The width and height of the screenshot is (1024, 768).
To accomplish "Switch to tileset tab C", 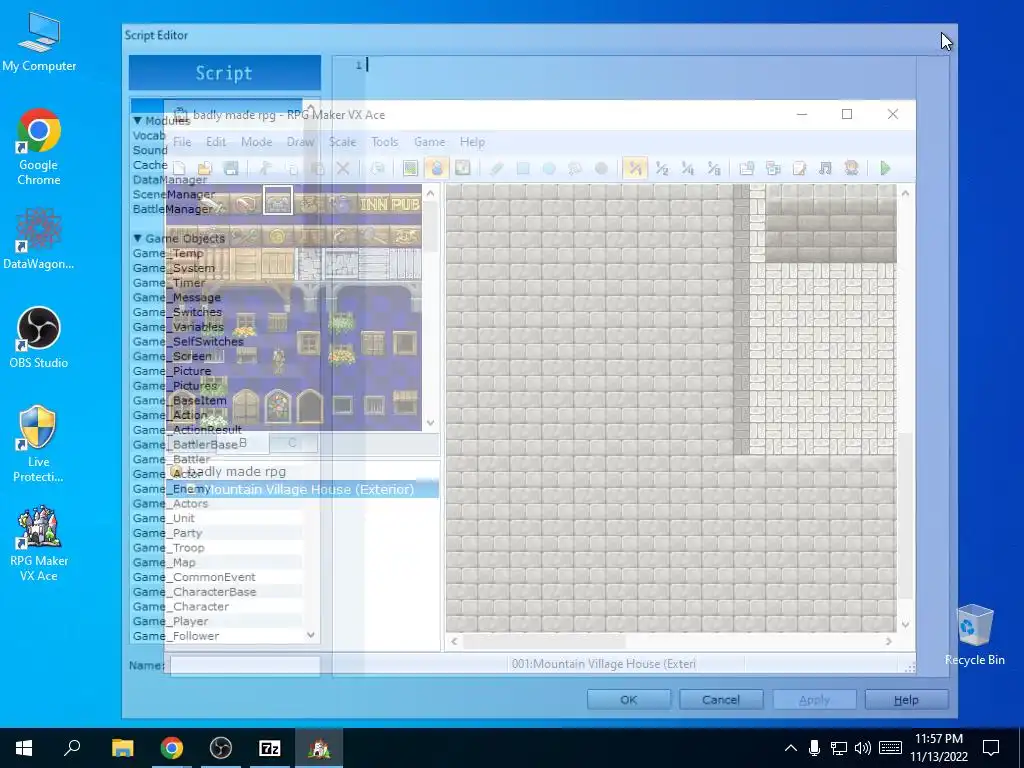I will (x=293, y=443).
